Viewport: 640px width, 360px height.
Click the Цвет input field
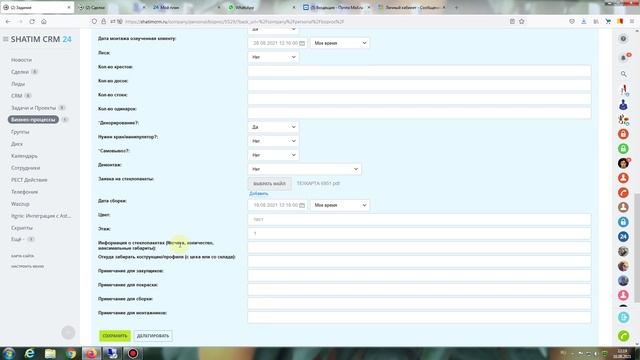419,219
